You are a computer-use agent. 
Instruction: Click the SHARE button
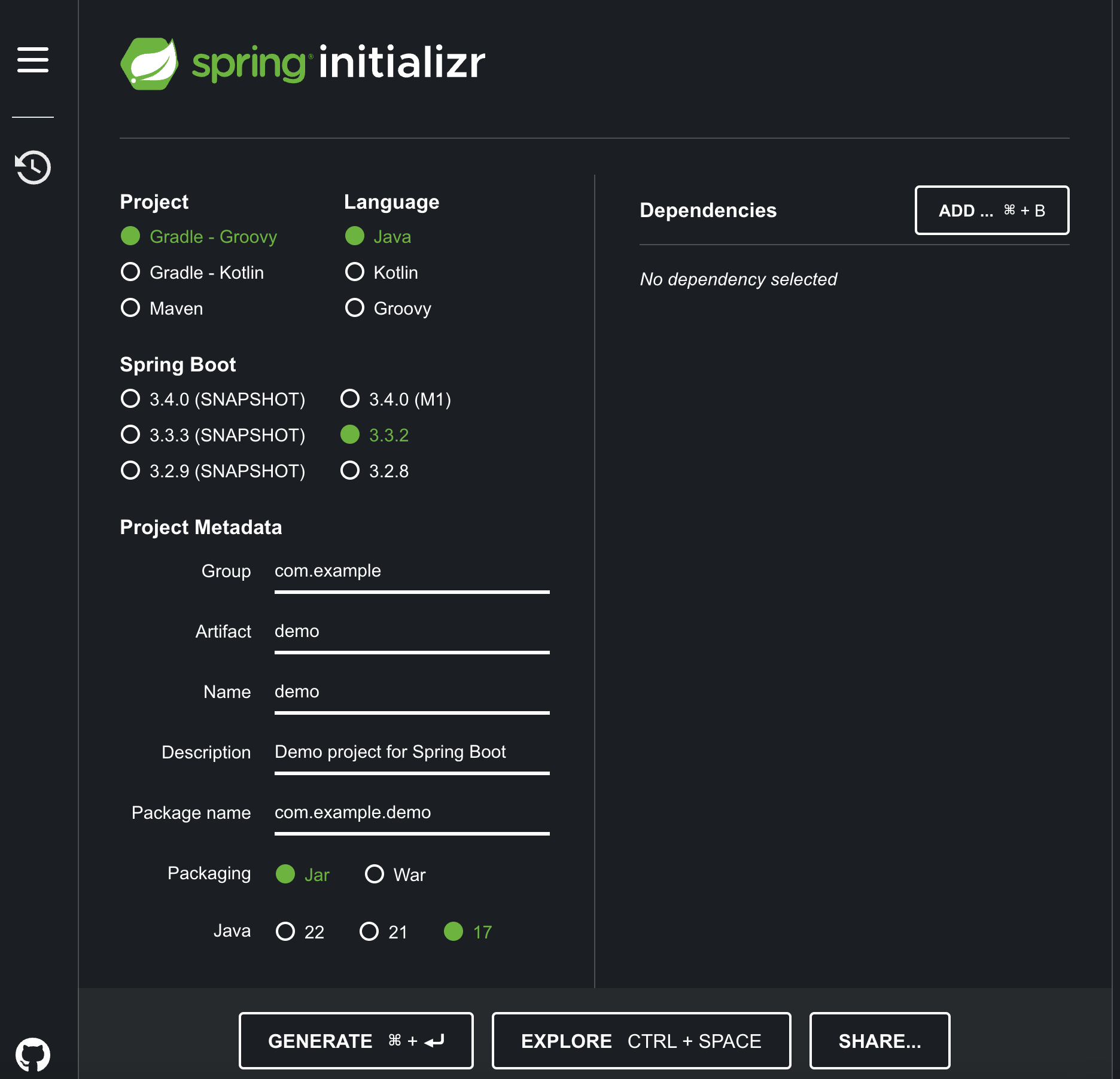click(x=879, y=1040)
